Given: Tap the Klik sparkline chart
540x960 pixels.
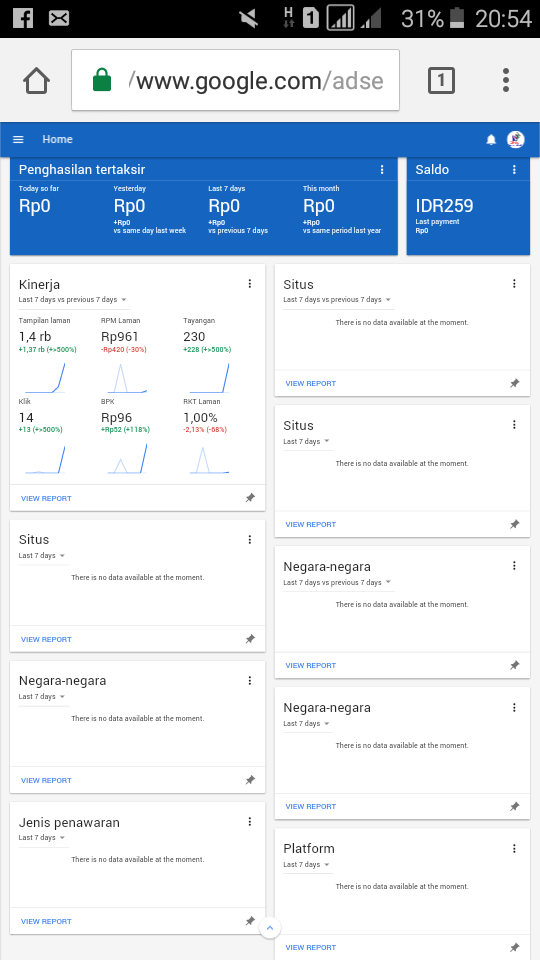Looking at the screenshot, I should (45, 459).
